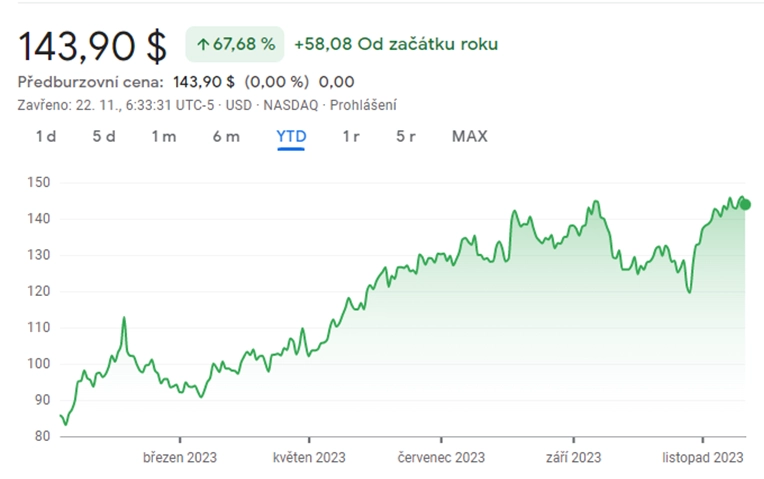The height and width of the screenshot is (479, 764).
Task: Click the active YTD tab
Action: click(x=291, y=136)
